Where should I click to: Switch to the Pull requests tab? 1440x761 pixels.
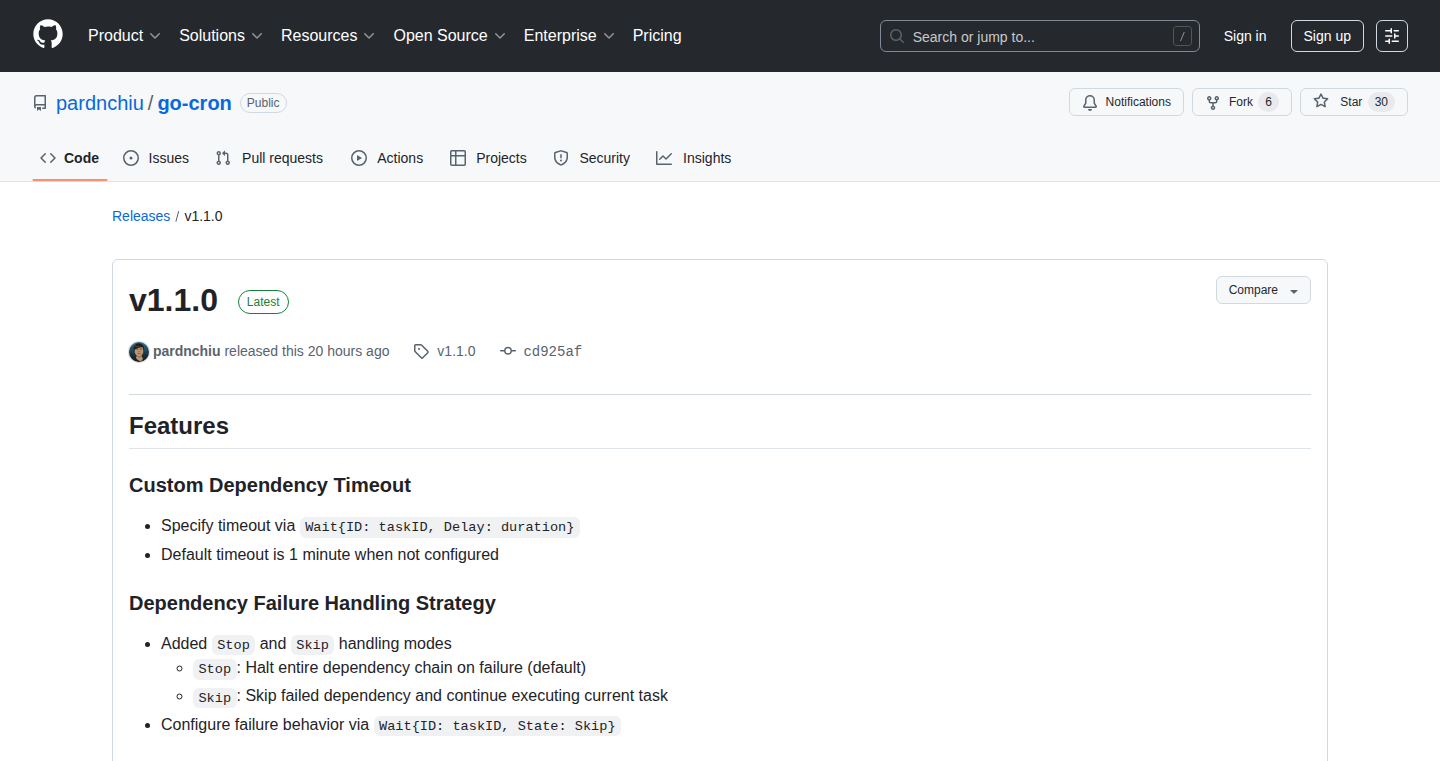(x=269, y=158)
